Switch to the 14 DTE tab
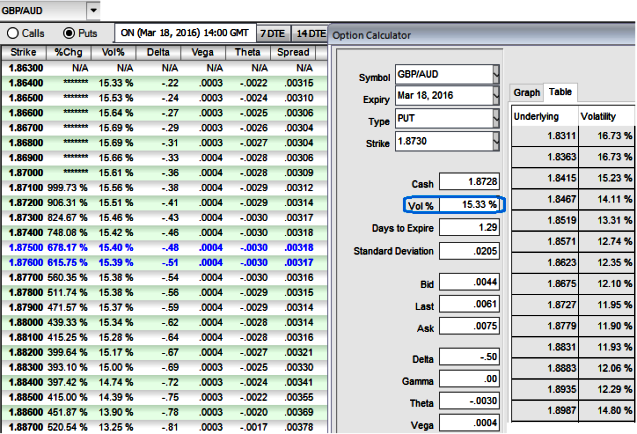Viewport: 637px width, 434px height. (x=312, y=34)
